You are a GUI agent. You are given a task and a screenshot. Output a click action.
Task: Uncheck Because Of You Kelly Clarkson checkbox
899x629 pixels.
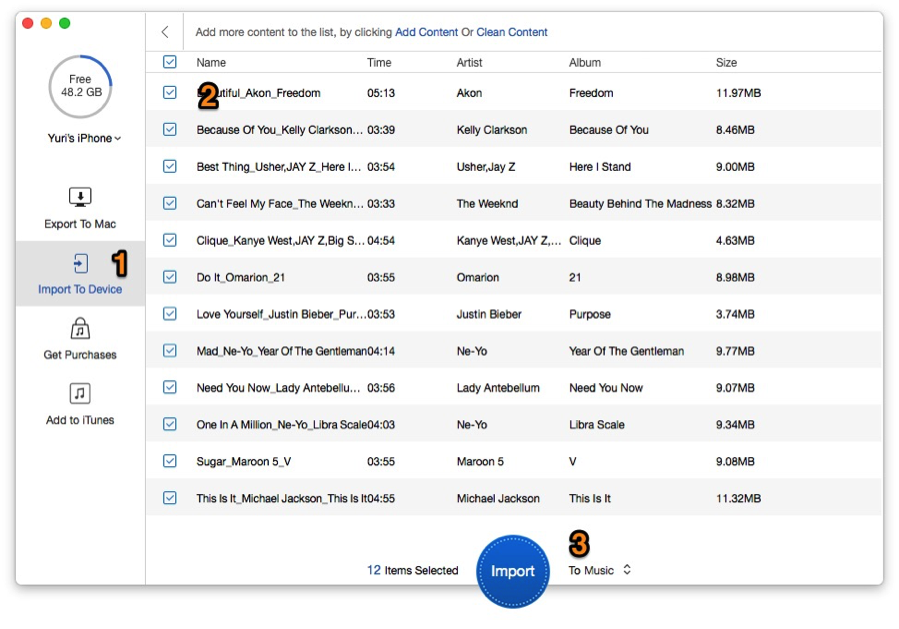pyautogui.click(x=170, y=130)
